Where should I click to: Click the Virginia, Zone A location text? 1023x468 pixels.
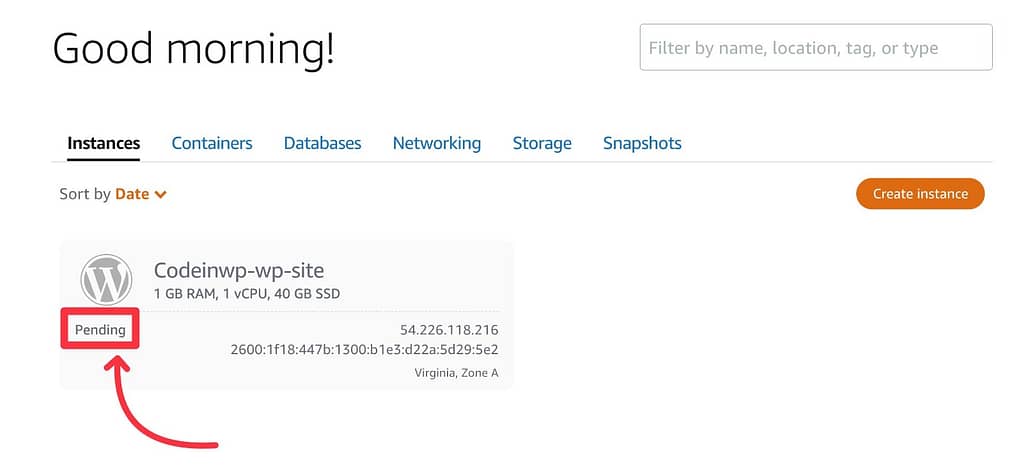pos(456,373)
